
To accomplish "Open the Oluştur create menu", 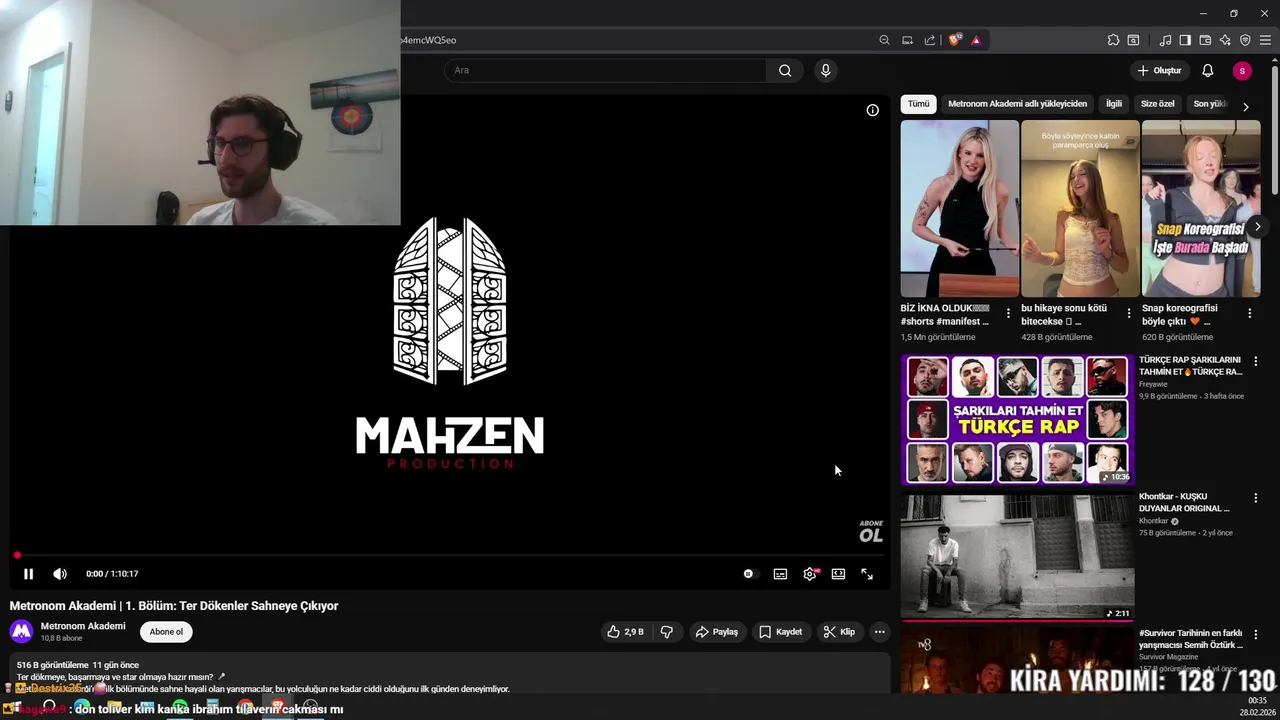I will click(1160, 70).
